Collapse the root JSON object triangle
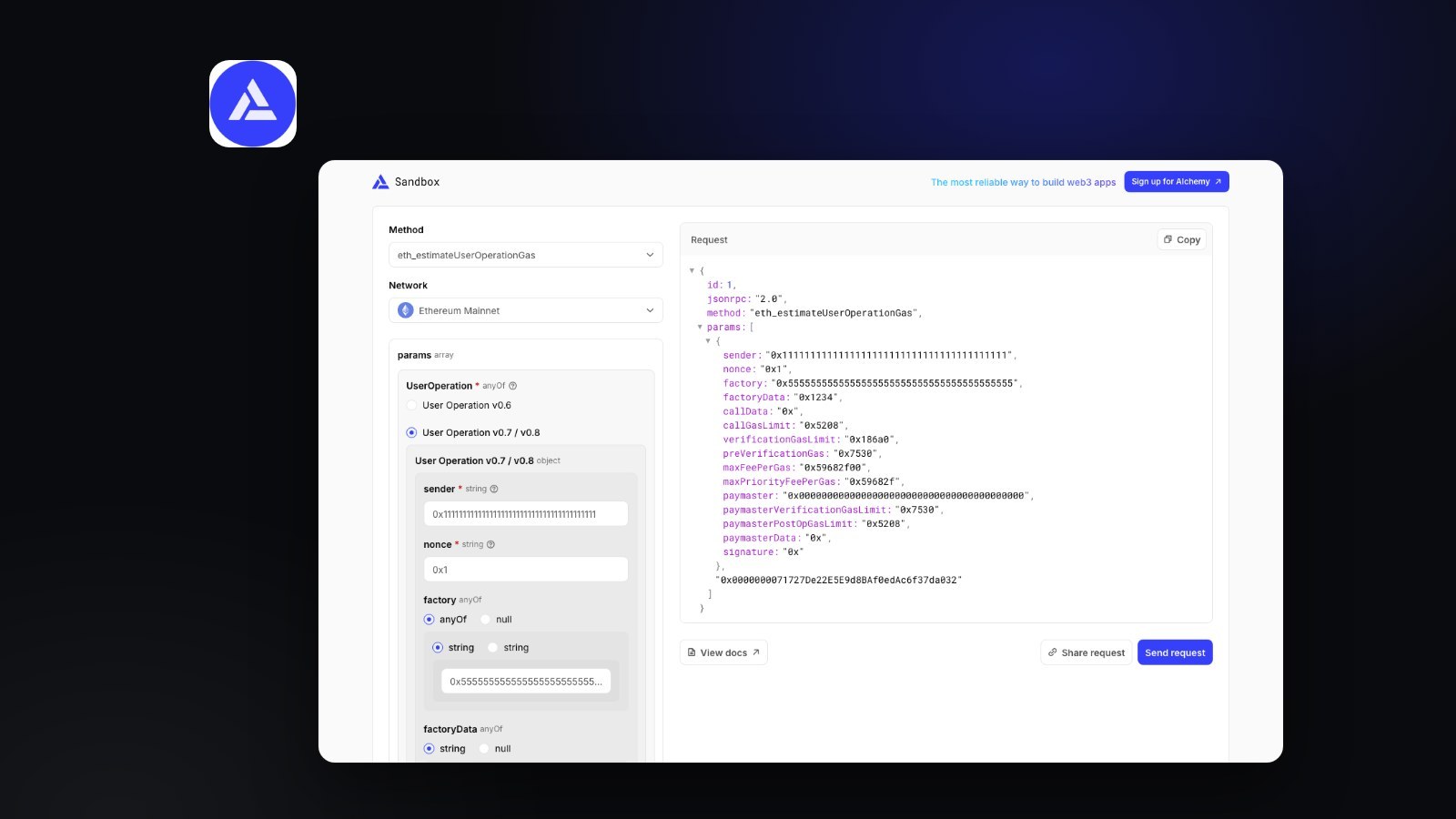This screenshot has width=1456, height=819. [692, 271]
